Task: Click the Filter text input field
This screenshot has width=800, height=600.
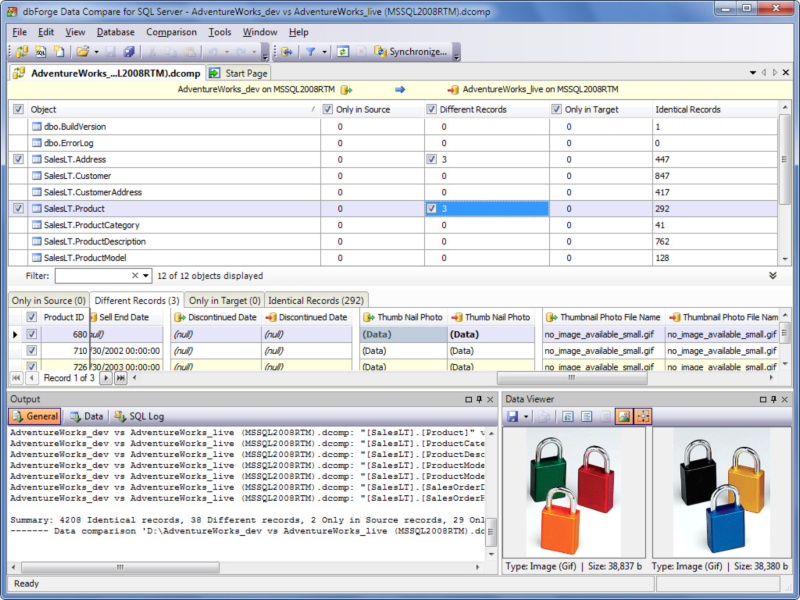Action: pos(93,276)
